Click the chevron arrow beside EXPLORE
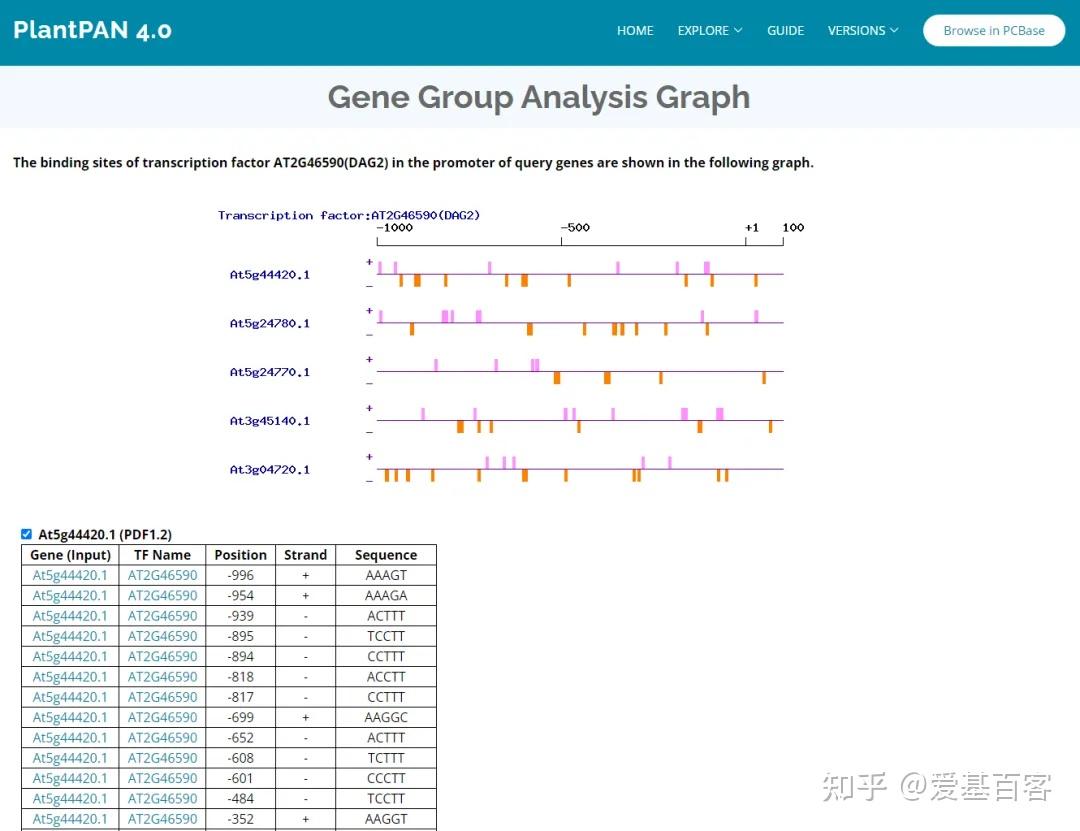This screenshot has height=831, width=1080. pos(740,31)
